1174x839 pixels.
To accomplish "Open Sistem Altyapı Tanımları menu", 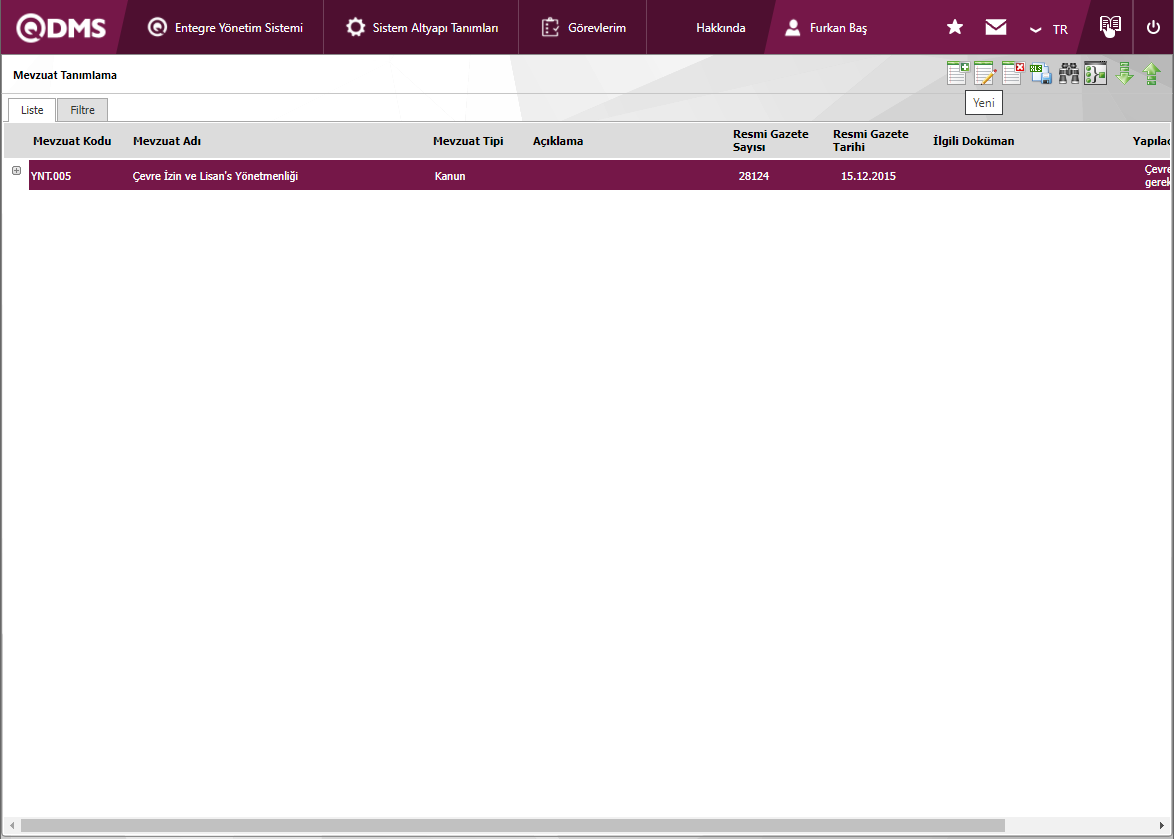I will [x=422, y=28].
